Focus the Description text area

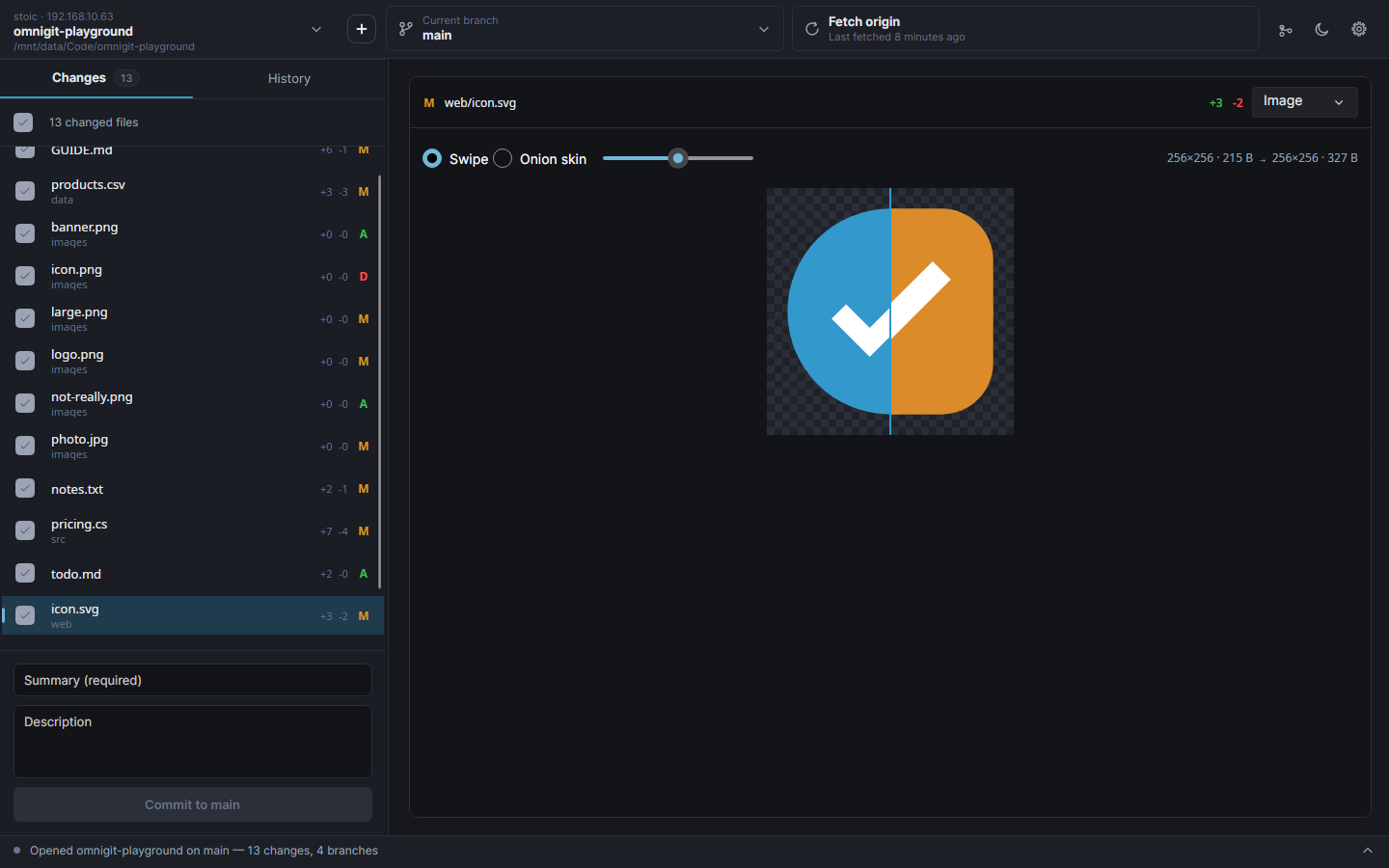[x=193, y=742]
